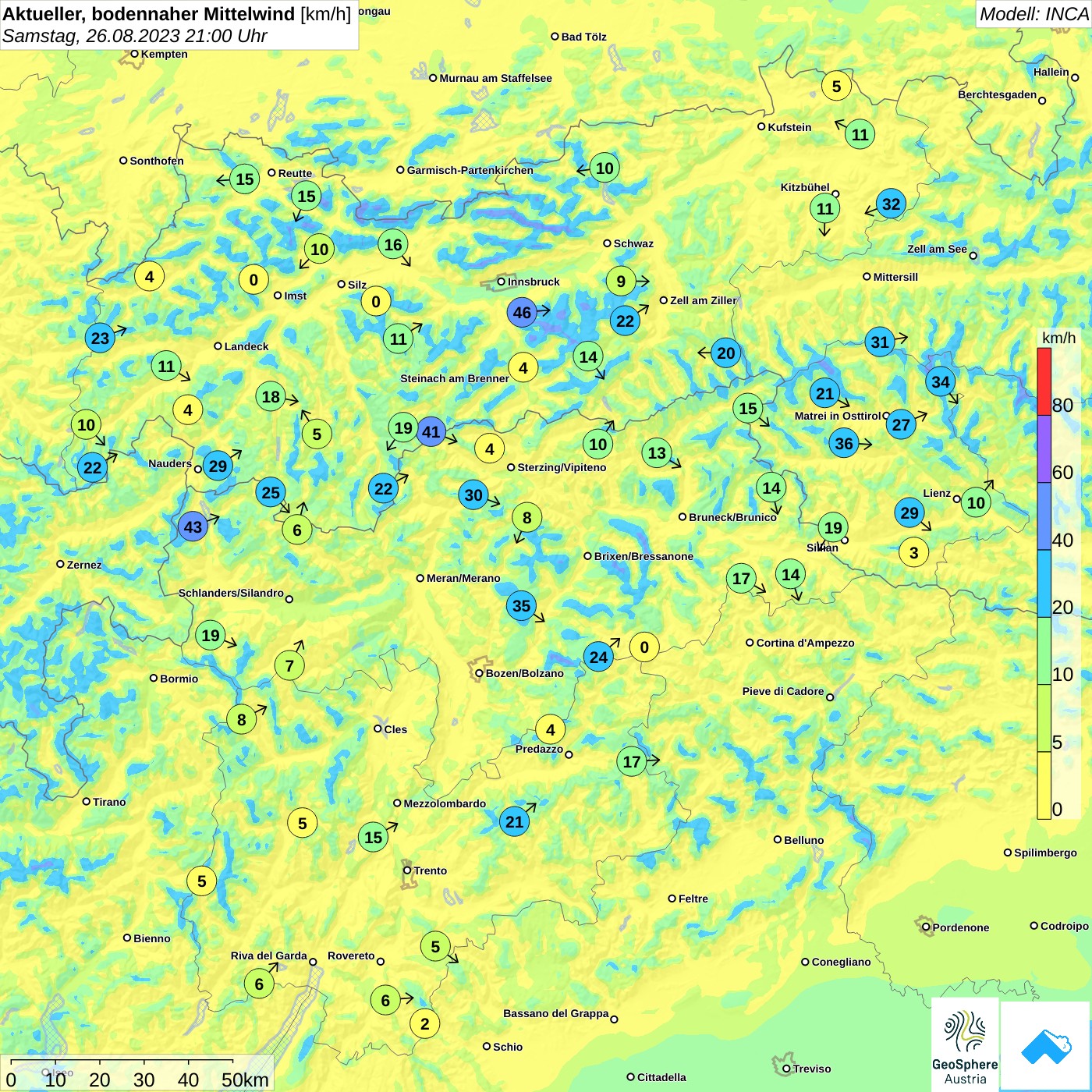Select the 27 km/h wind station marker
Image resolution: width=1092 pixels, height=1092 pixels.
coord(901,424)
